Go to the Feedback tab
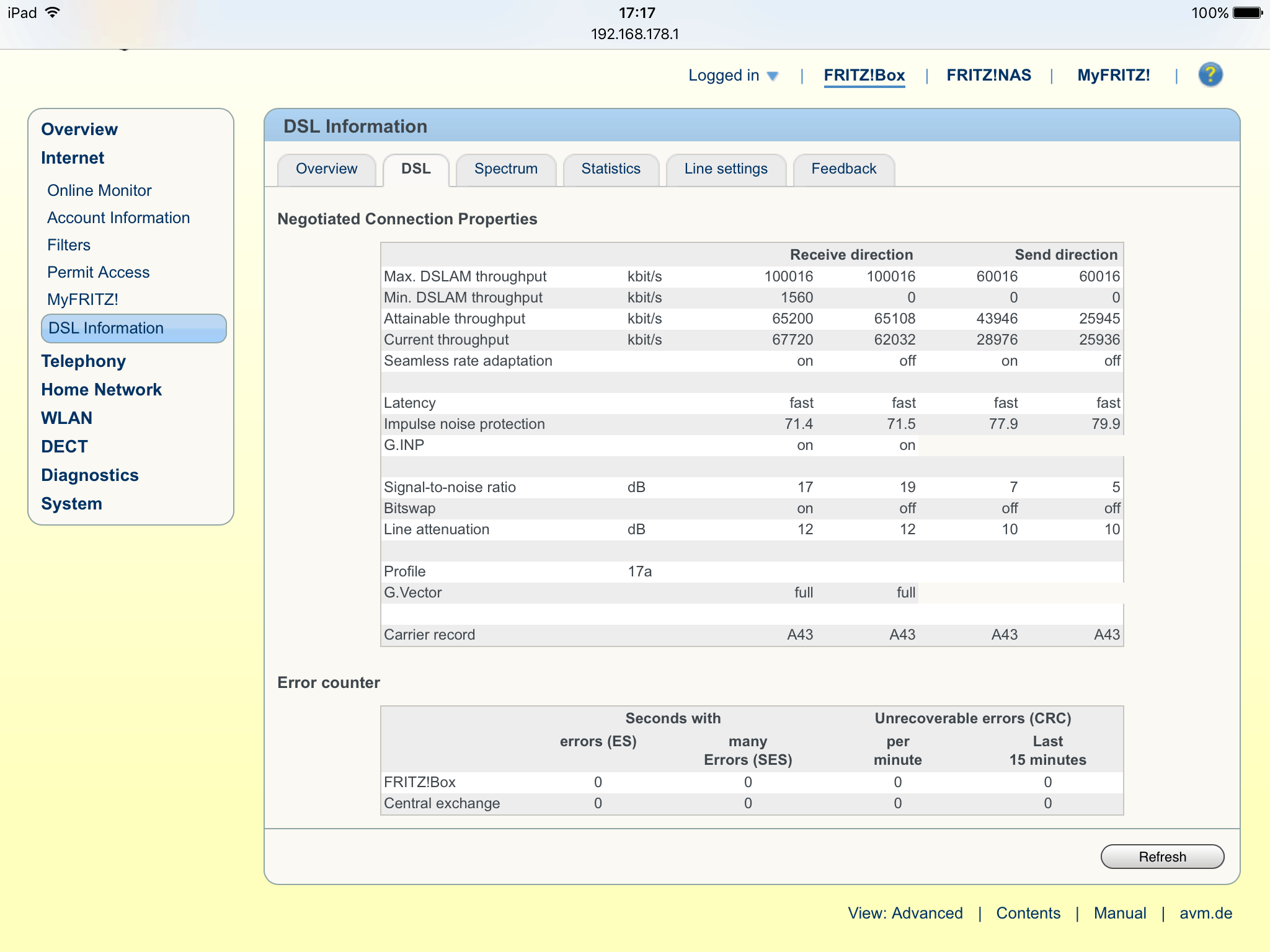The width and height of the screenshot is (1270, 952). pos(843,169)
